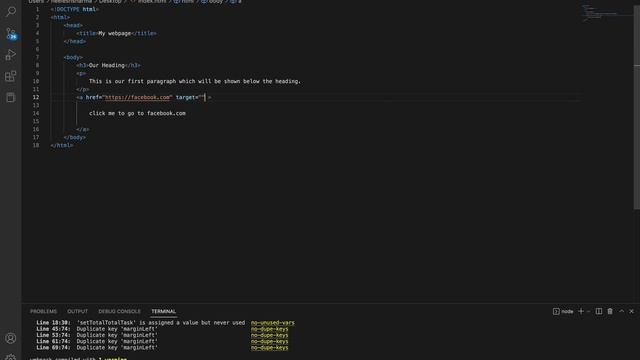
Task: Switch to the PROBLEMS tab
Action: (x=43, y=311)
